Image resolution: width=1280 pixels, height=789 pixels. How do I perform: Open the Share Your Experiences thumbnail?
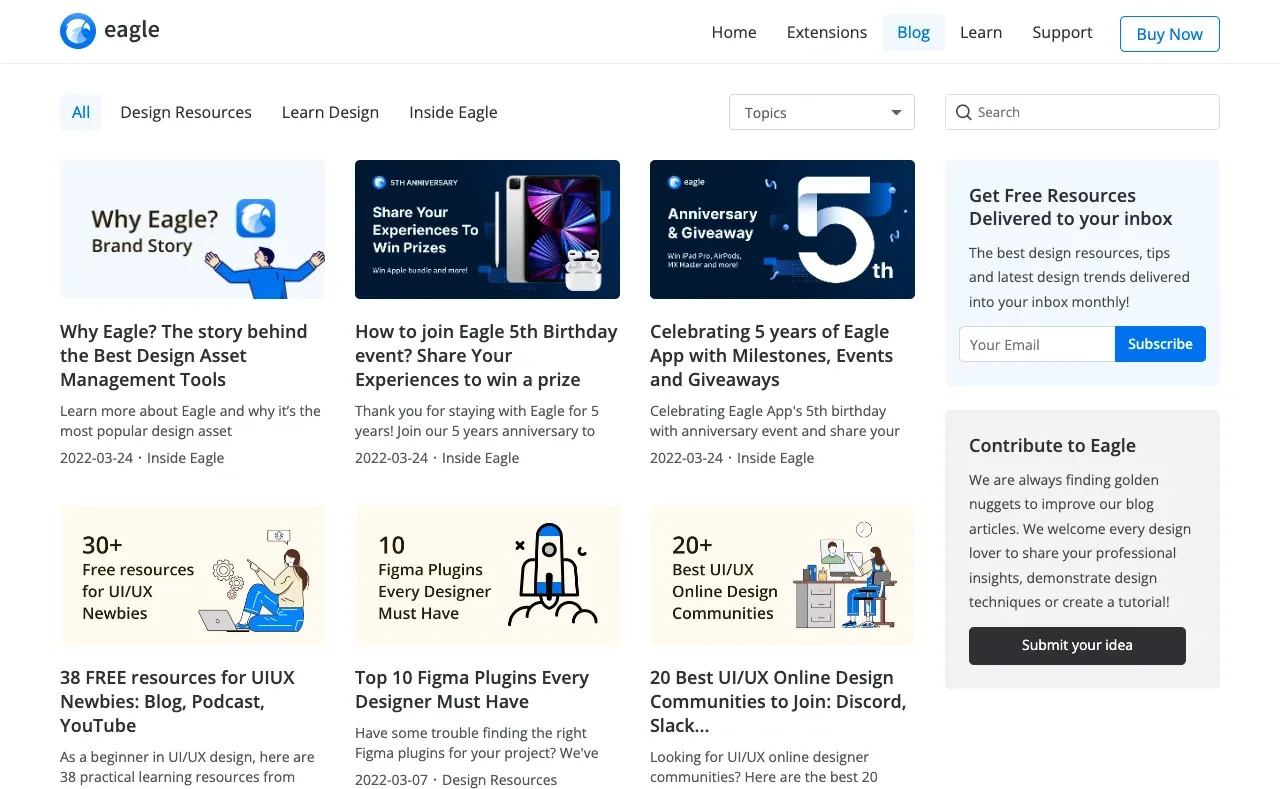tap(487, 229)
